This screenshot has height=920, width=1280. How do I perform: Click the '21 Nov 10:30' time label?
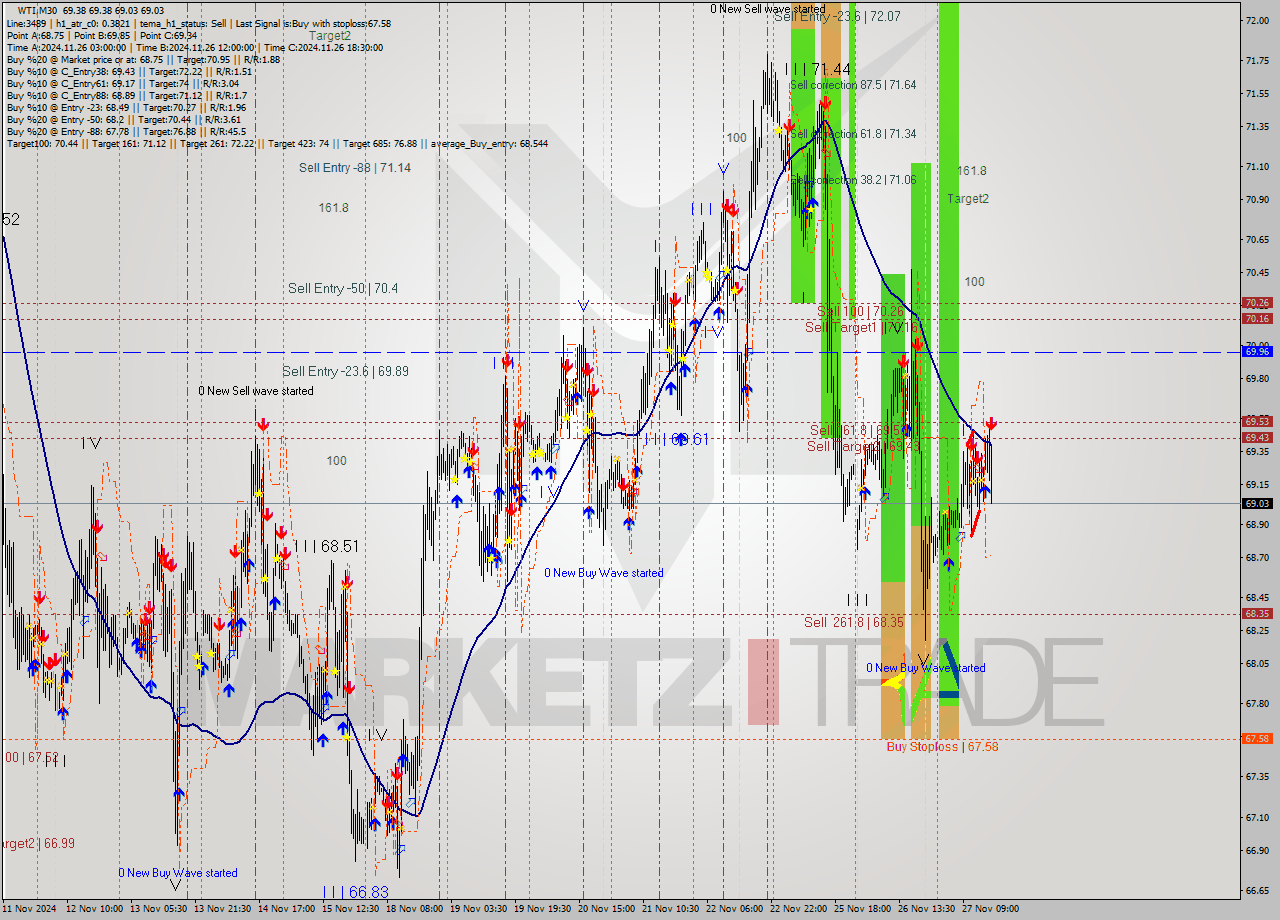coord(673,909)
